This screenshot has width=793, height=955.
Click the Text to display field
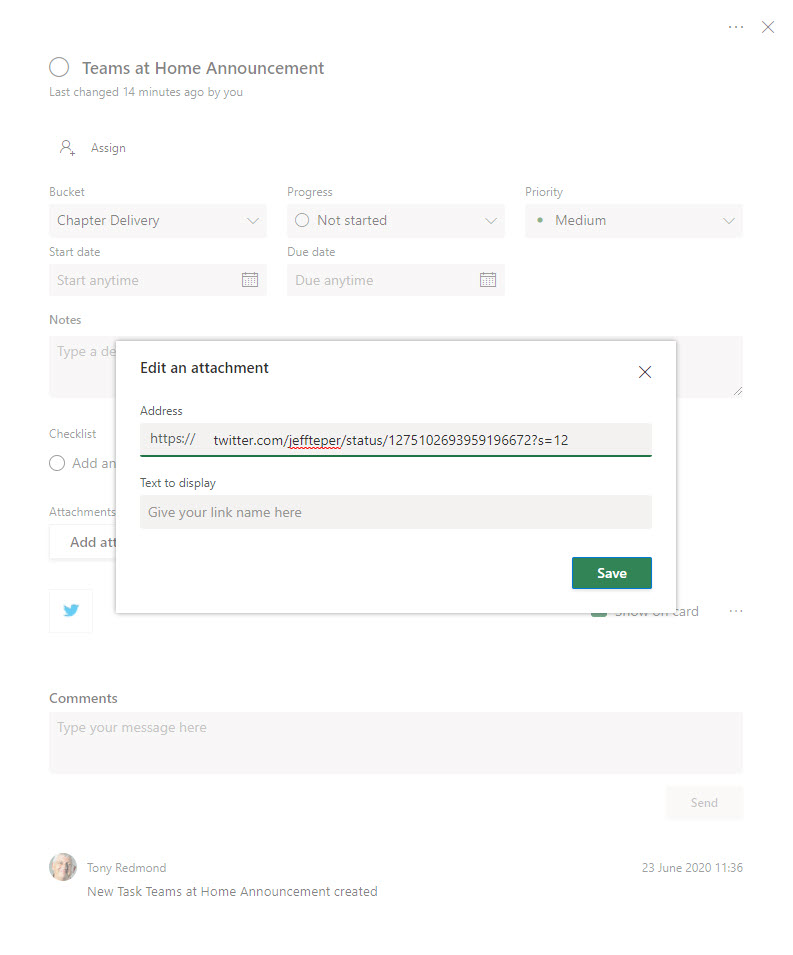(x=396, y=512)
